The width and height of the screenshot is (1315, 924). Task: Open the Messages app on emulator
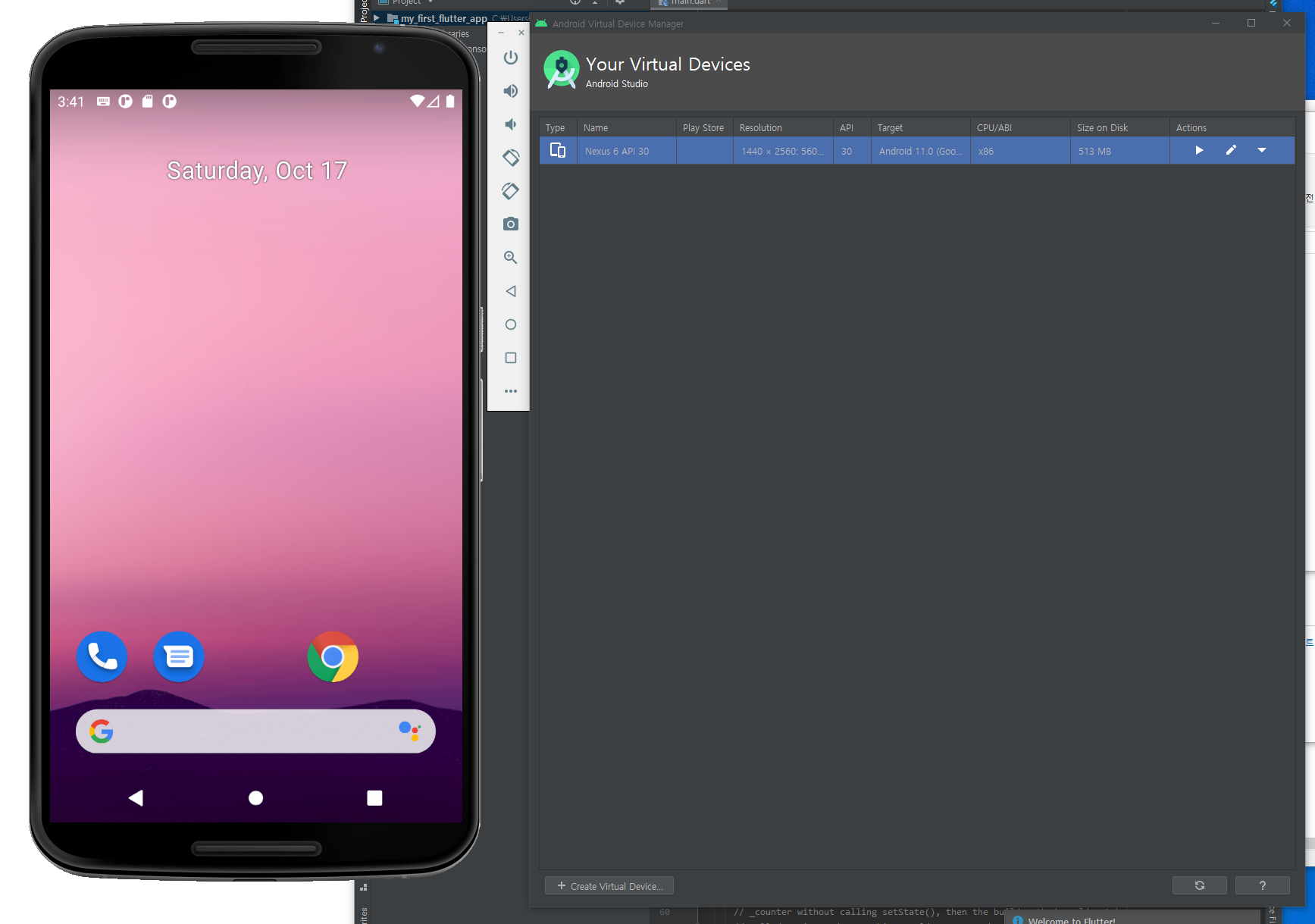click(x=179, y=656)
